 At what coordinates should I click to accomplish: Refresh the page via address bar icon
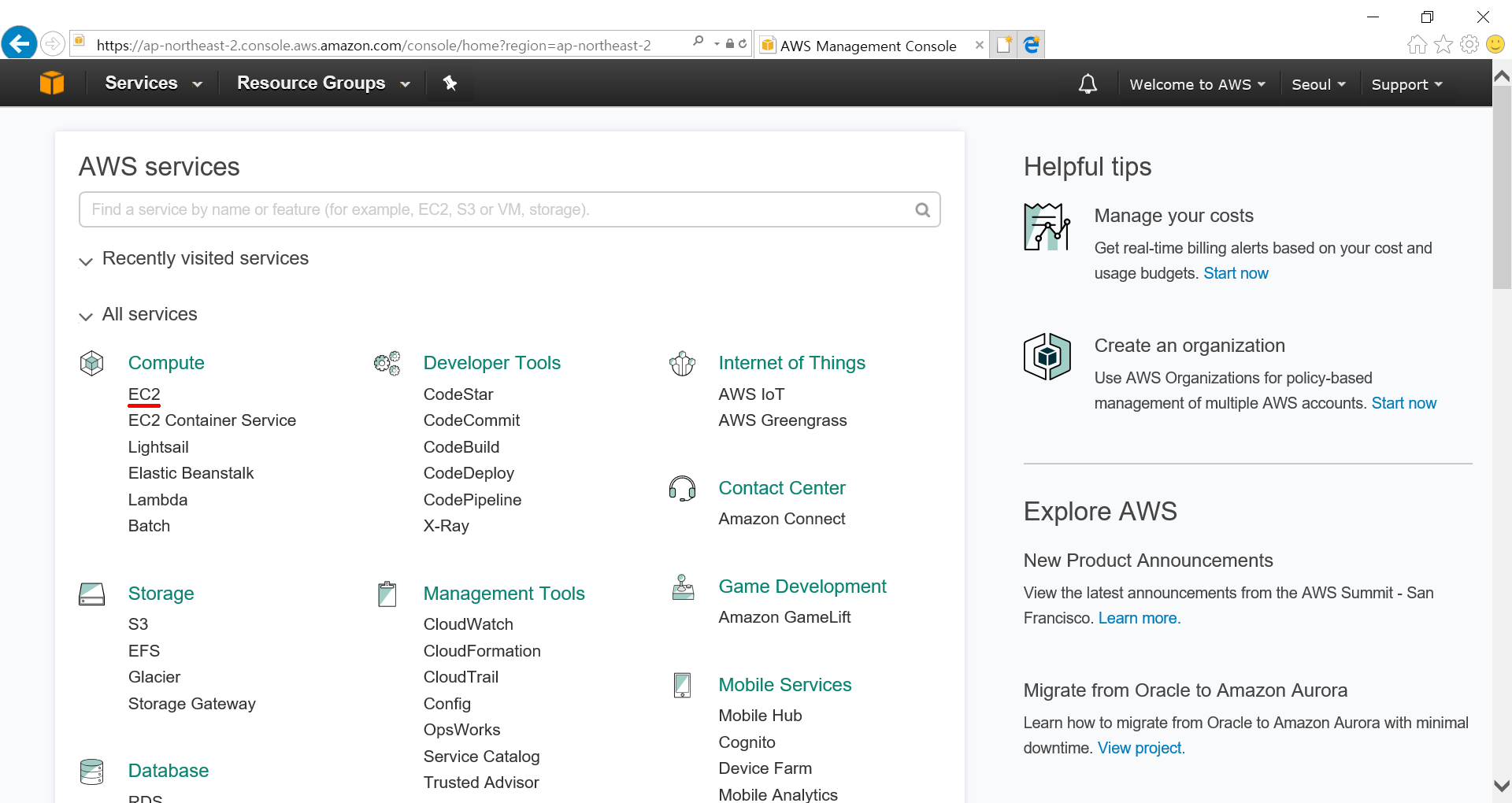pyautogui.click(x=743, y=44)
